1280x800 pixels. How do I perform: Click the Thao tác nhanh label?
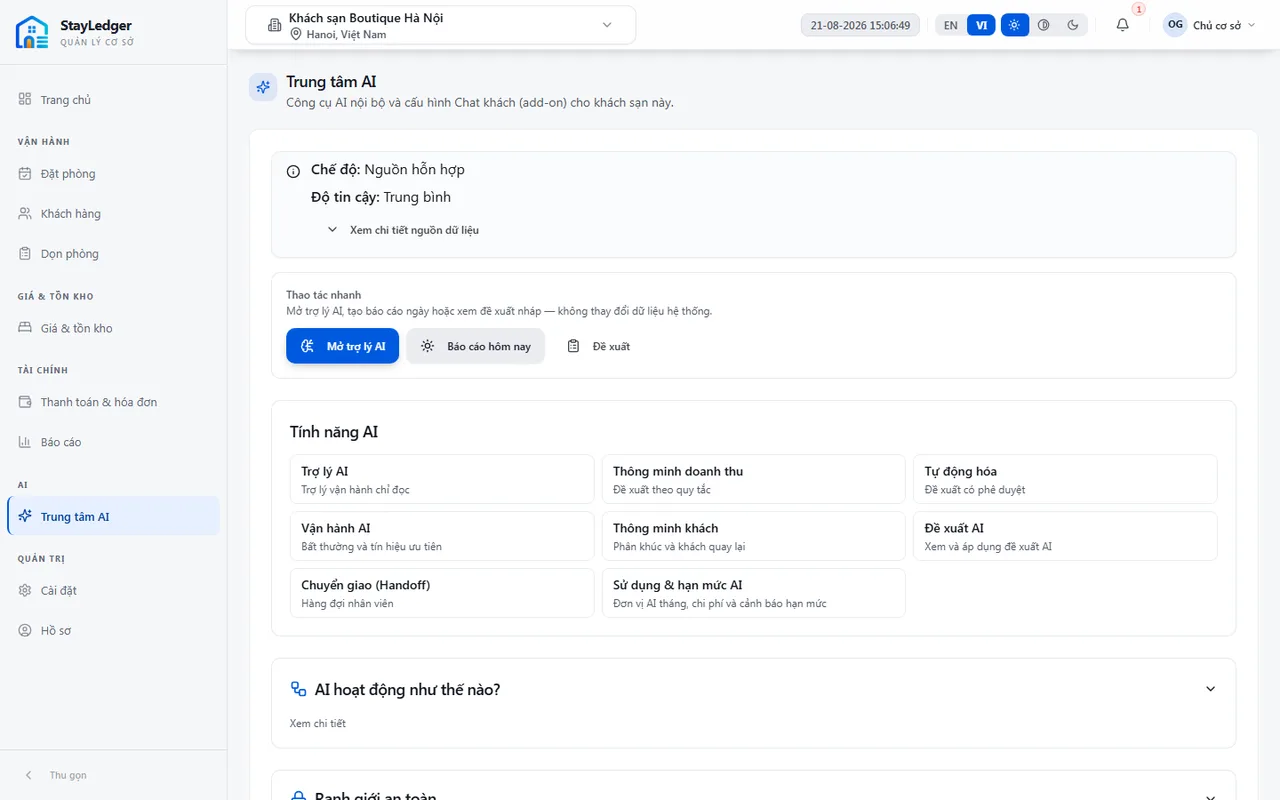point(324,295)
